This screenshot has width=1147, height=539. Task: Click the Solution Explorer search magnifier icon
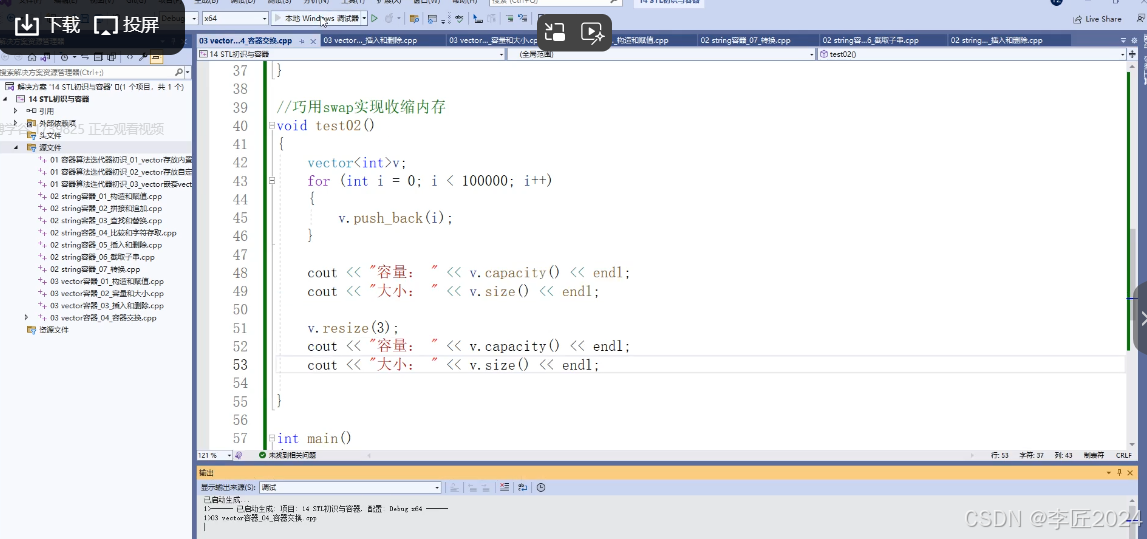[178, 72]
